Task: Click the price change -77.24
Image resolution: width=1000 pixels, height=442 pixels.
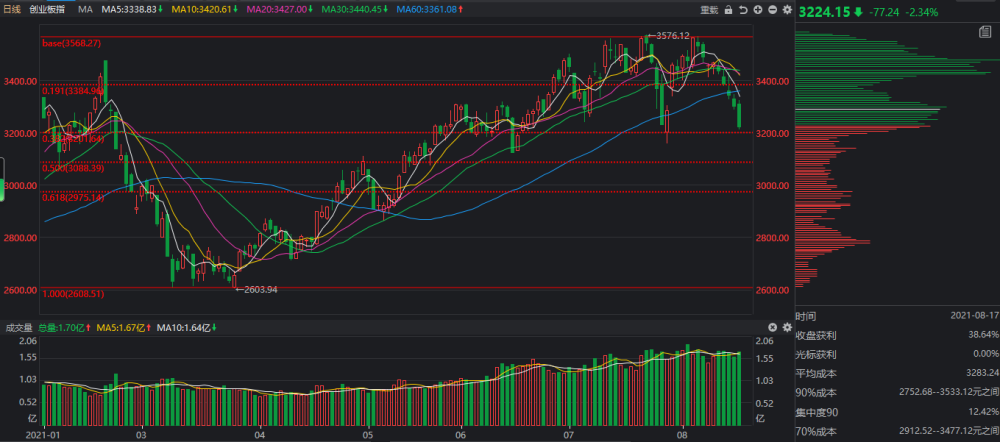Action: tap(885, 11)
